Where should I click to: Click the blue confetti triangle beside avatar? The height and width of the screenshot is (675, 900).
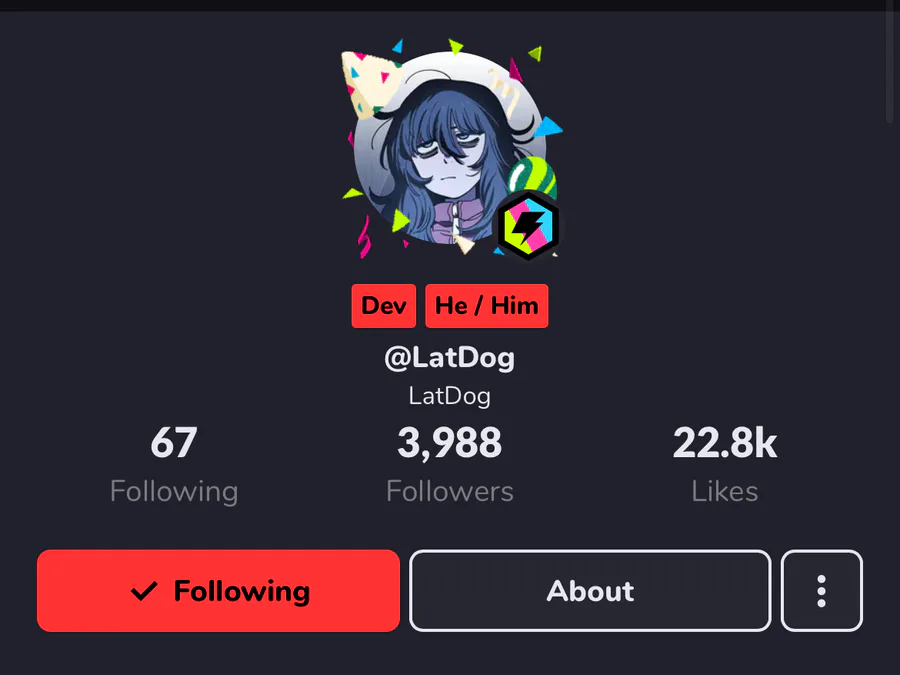(x=548, y=127)
